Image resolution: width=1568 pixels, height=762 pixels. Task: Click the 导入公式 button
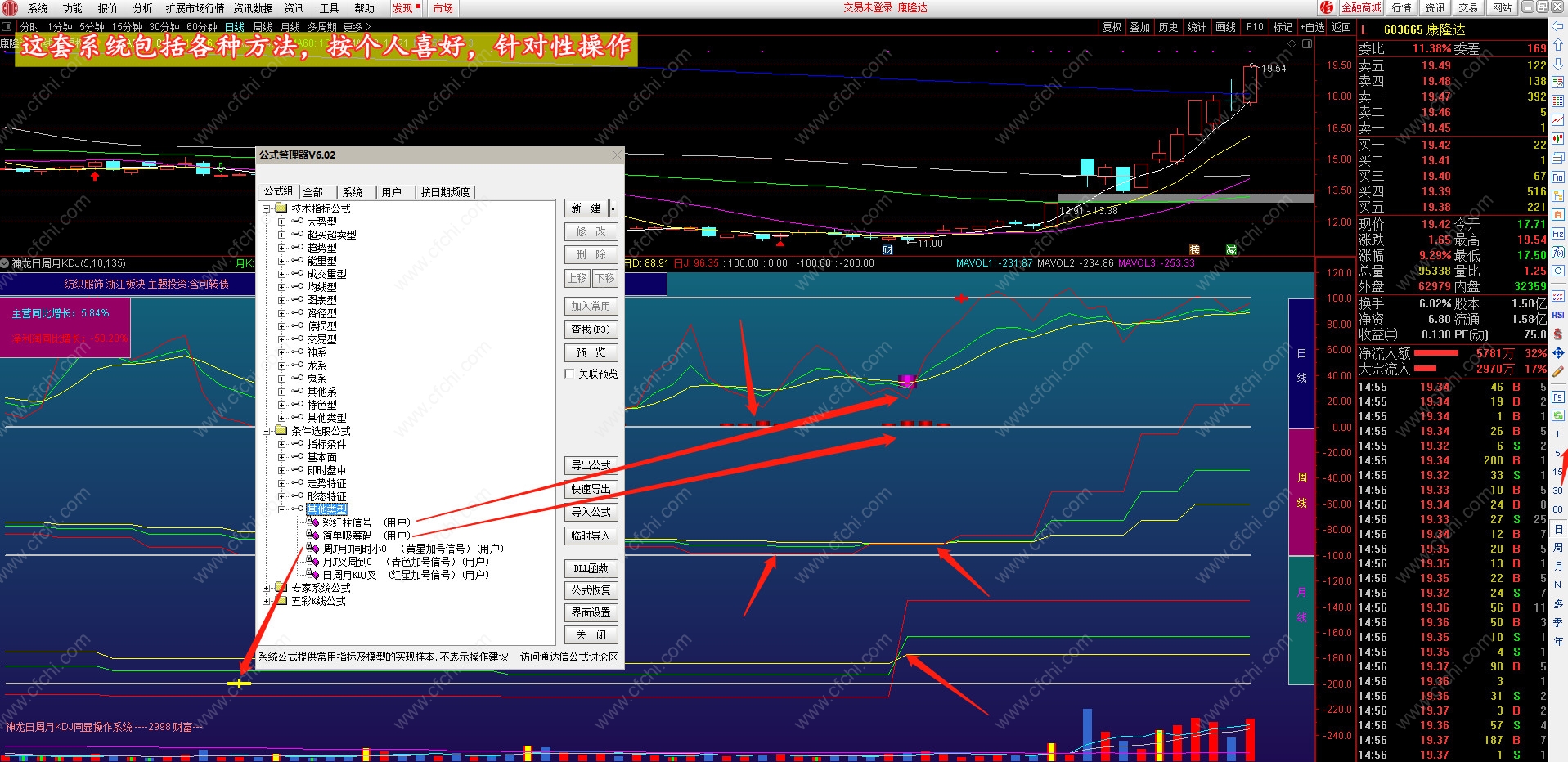pyautogui.click(x=591, y=512)
